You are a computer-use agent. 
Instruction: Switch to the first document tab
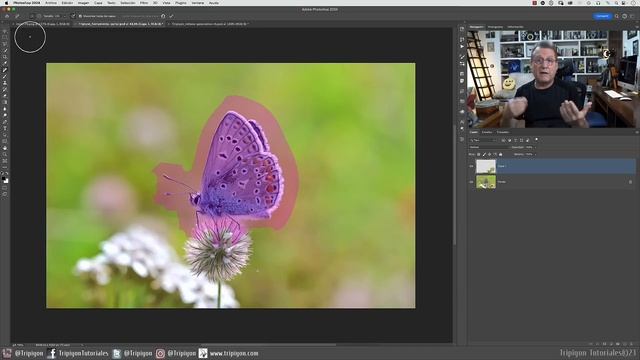coord(42,24)
